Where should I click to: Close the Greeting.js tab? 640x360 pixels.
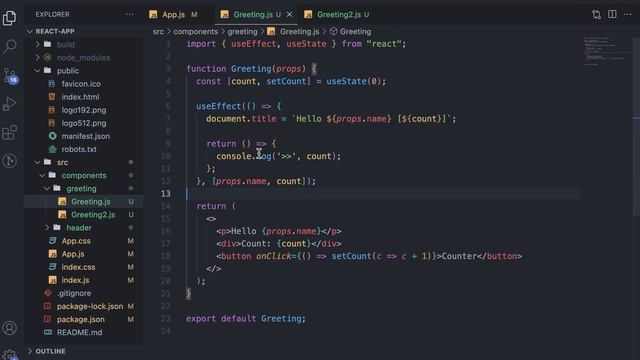click(x=289, y=14)
